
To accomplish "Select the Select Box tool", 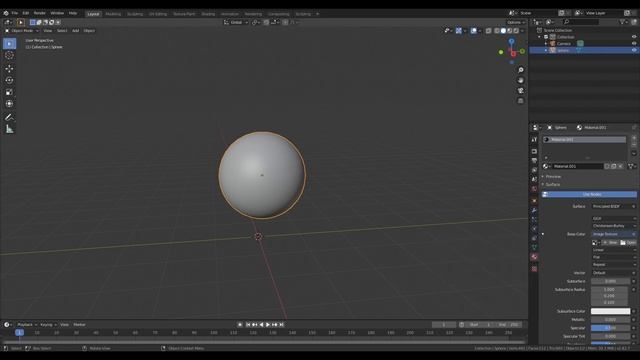I will coord(9,43).
